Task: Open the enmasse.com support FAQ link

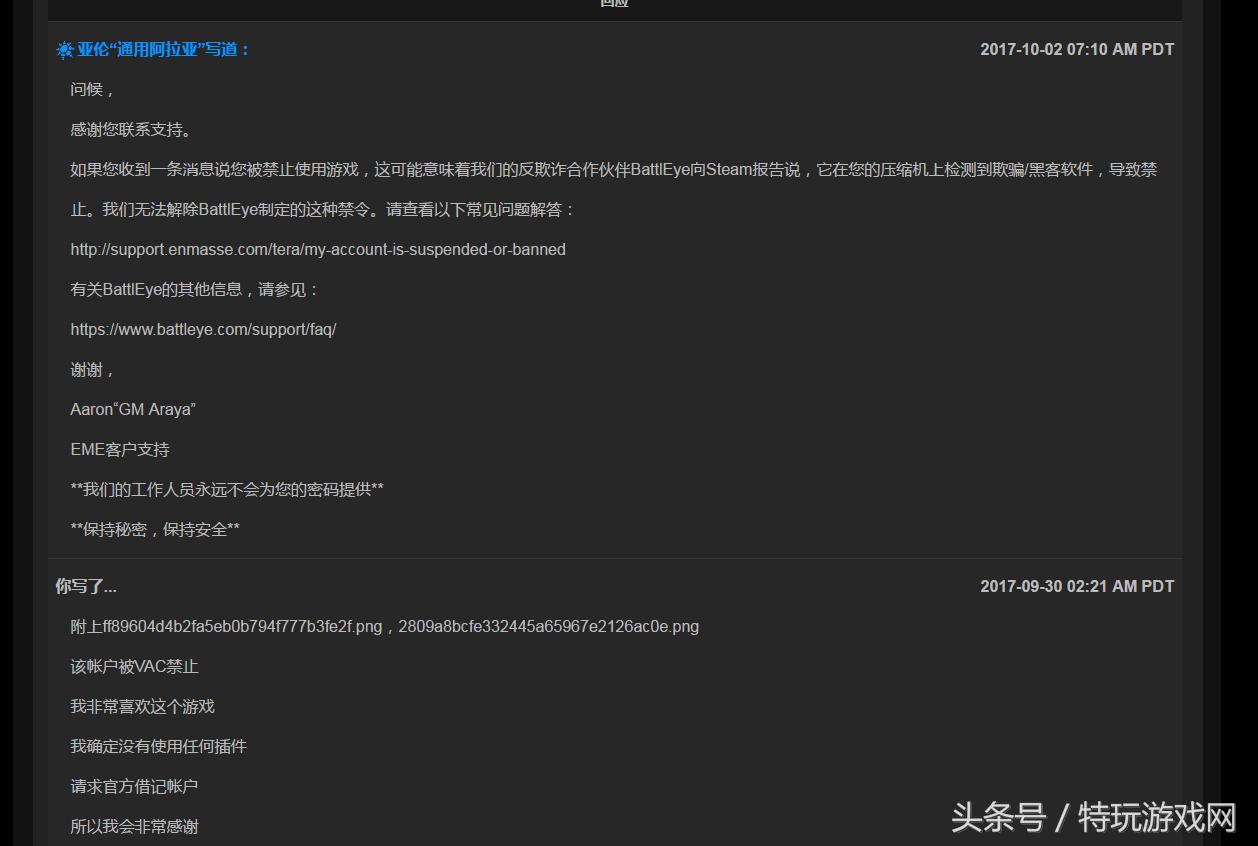Action: (x=318, y=249)
